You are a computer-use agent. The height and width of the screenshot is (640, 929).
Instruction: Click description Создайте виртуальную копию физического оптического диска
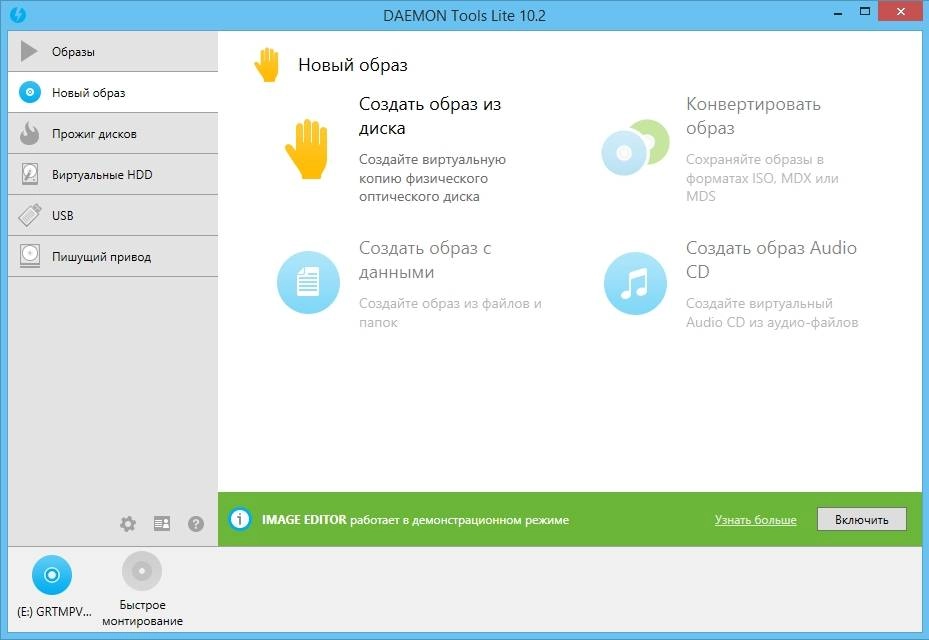click(x=433, y=178)
